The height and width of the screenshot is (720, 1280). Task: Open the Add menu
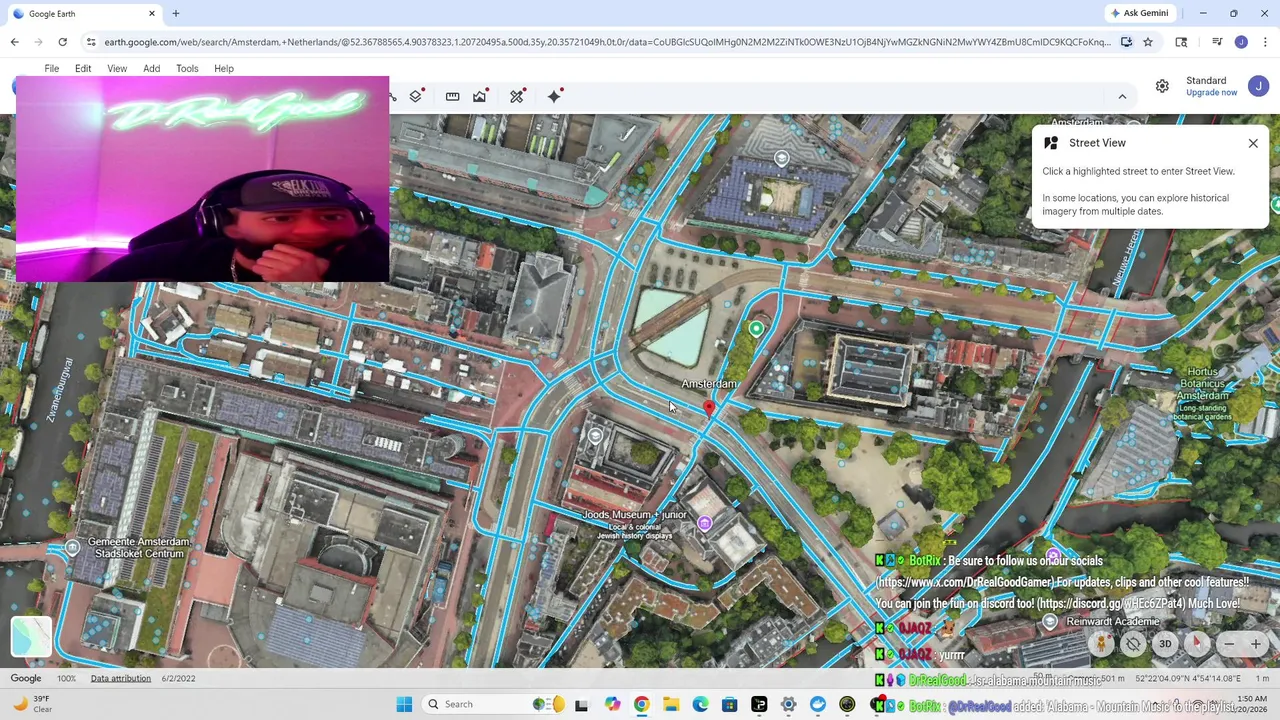point(151,68)
